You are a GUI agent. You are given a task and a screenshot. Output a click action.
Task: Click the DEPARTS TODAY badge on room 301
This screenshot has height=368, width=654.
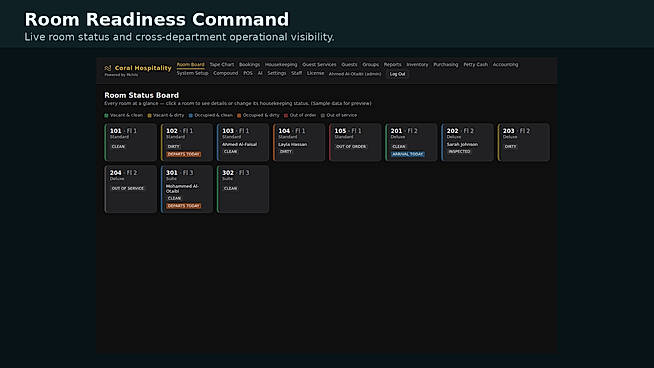coord(184,206)
